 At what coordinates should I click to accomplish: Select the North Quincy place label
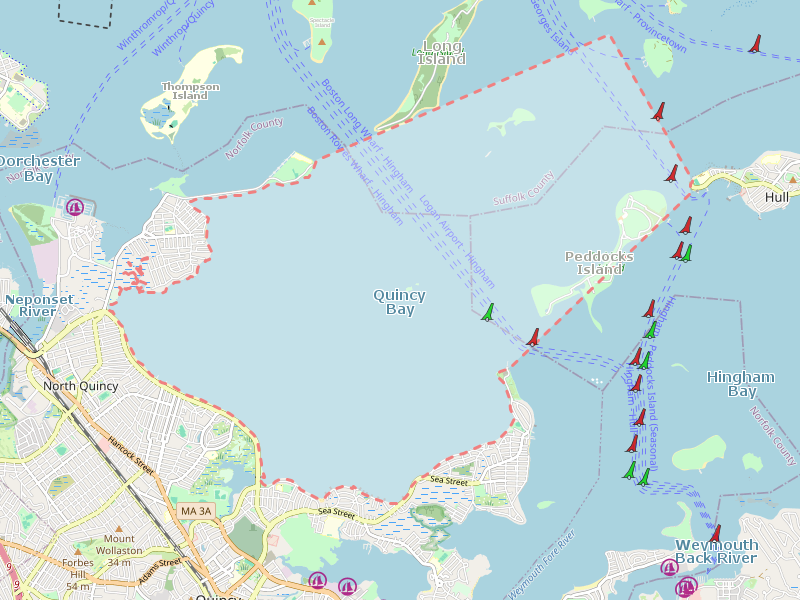(80, 386)
